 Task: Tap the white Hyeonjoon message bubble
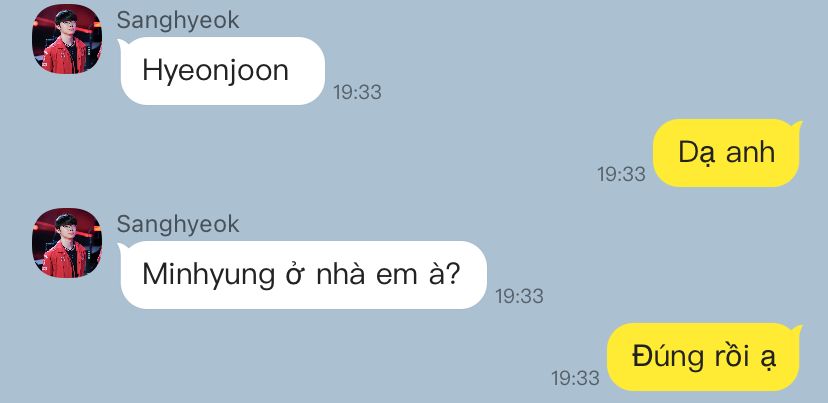pos(222,71)
